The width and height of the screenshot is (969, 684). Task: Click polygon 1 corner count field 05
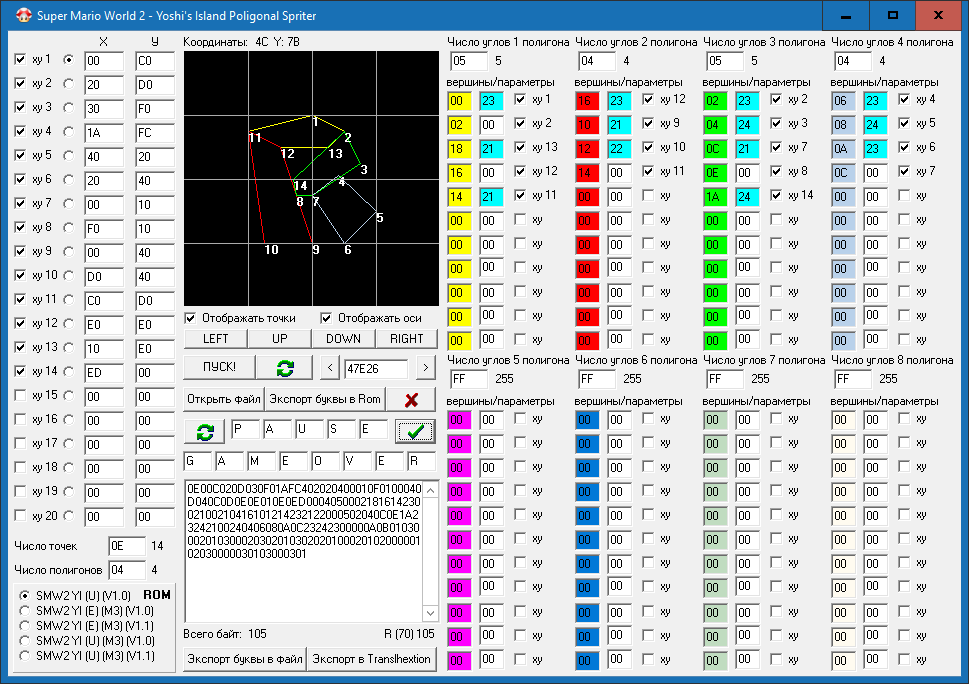pos(469,61)
